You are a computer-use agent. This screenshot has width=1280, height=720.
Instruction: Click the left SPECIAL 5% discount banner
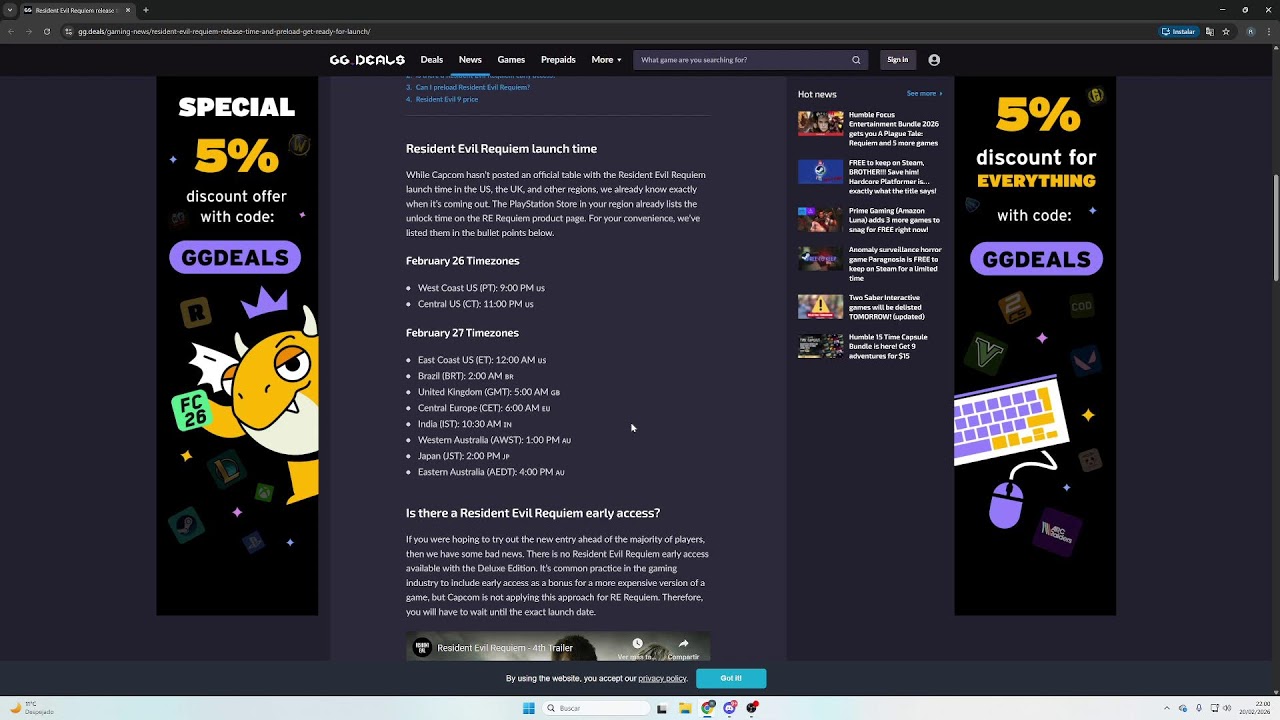pos(237,347)
